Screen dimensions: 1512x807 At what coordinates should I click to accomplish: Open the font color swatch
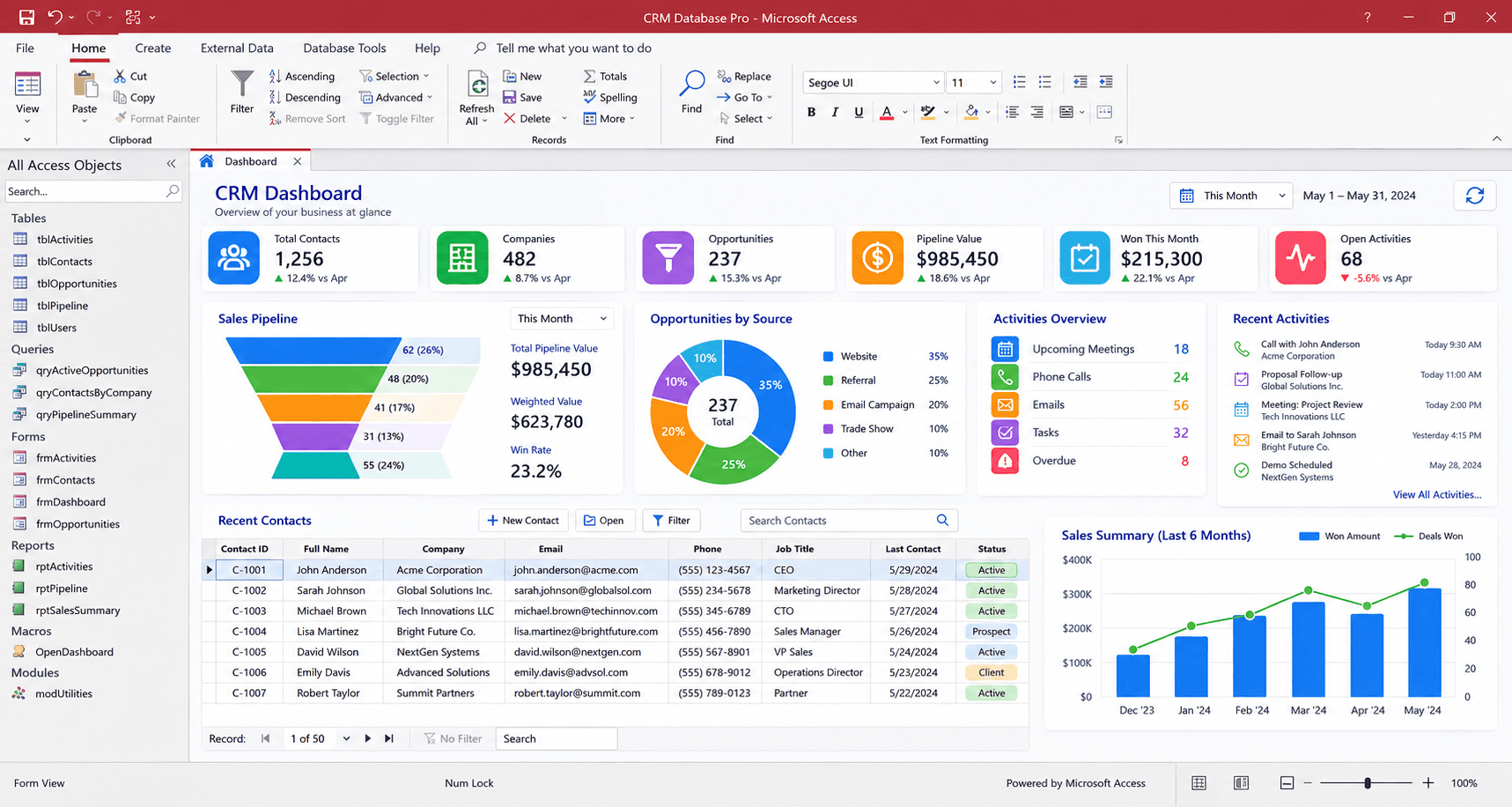pyautogui.click(x=887, y=112)
